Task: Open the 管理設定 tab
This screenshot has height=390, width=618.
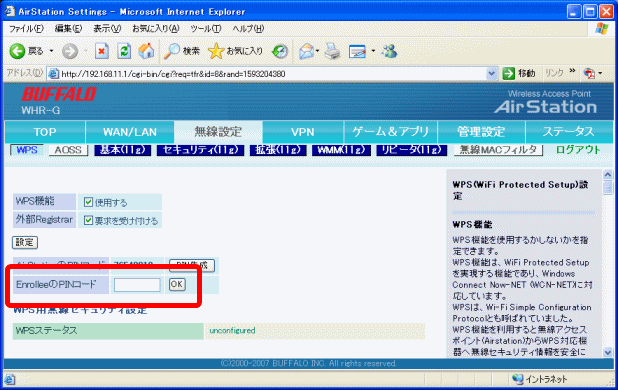Action: [x=481, y=132]
